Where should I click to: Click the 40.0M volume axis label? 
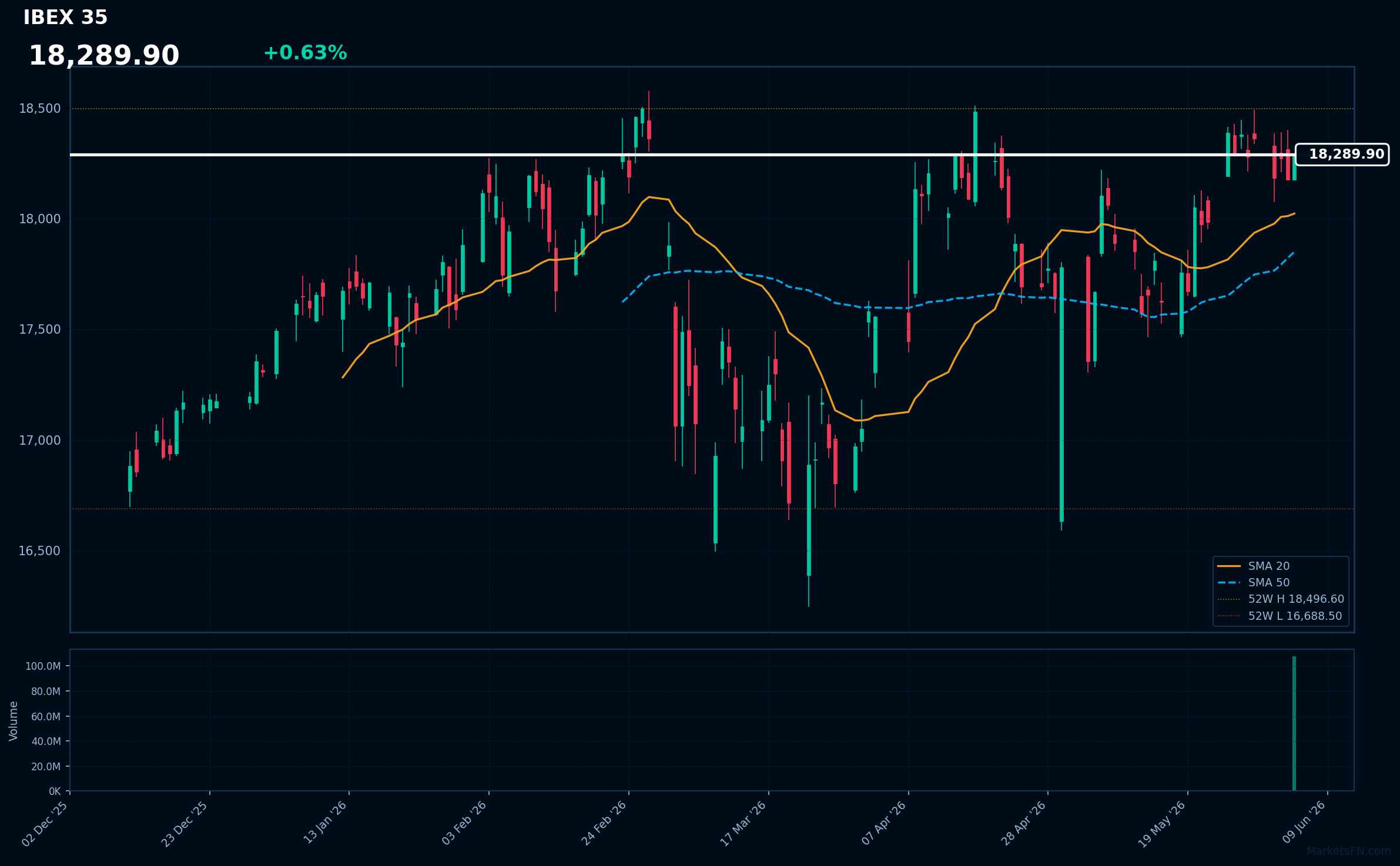coord(46,741)
